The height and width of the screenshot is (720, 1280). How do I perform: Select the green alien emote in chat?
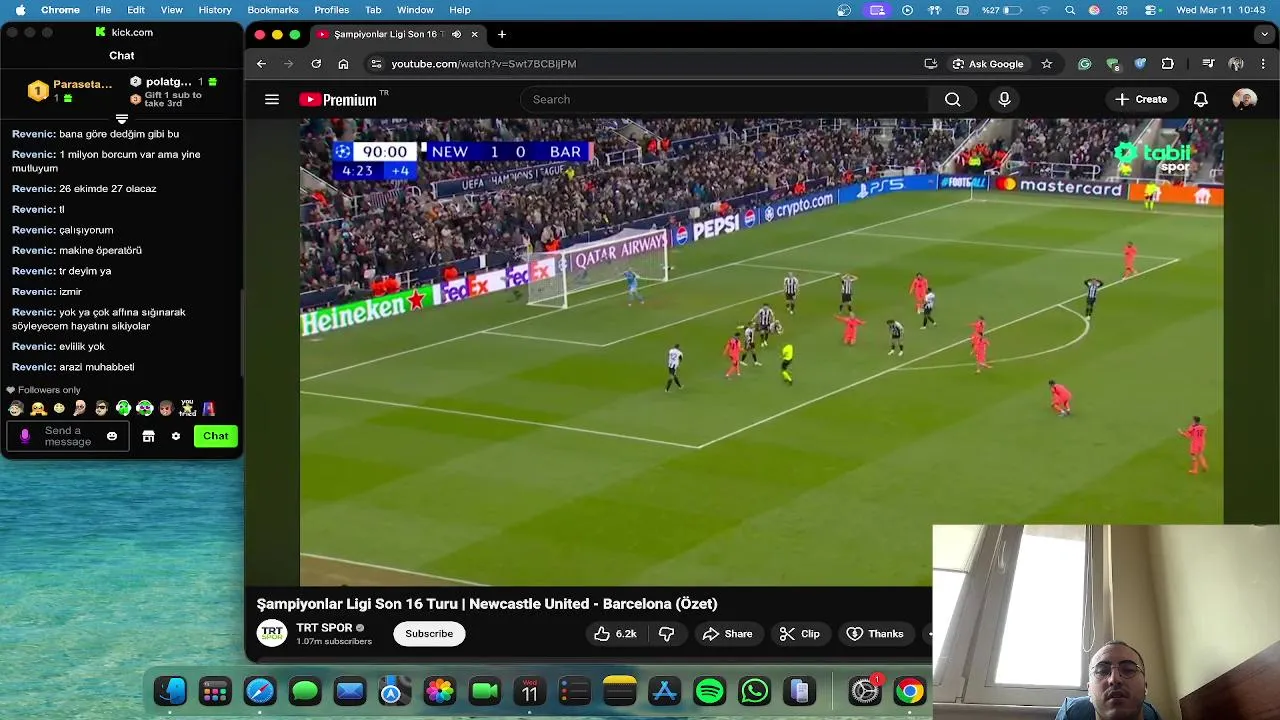(x=123, y=408)
